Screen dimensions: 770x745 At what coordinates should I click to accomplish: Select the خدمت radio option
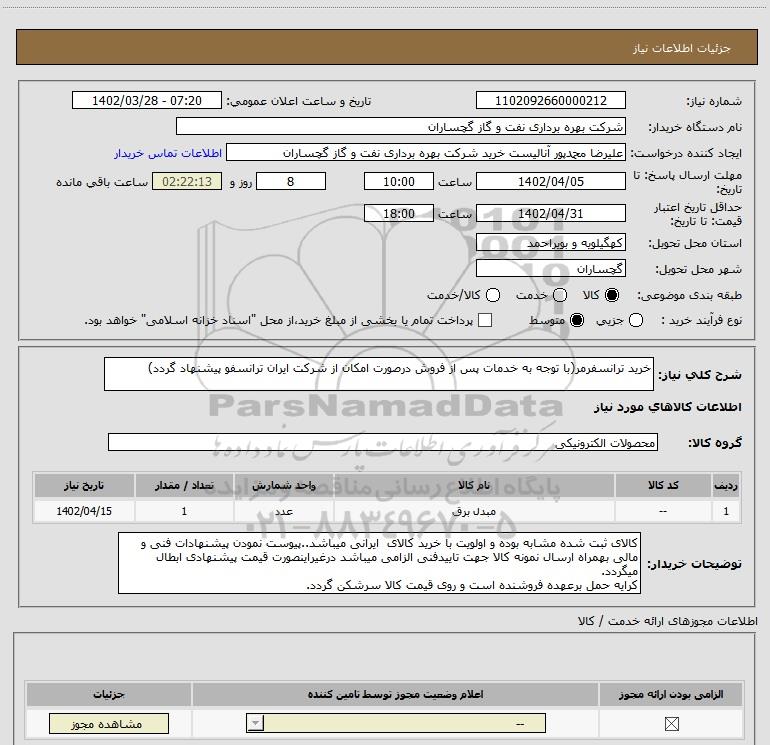click(x=560, y=295)
